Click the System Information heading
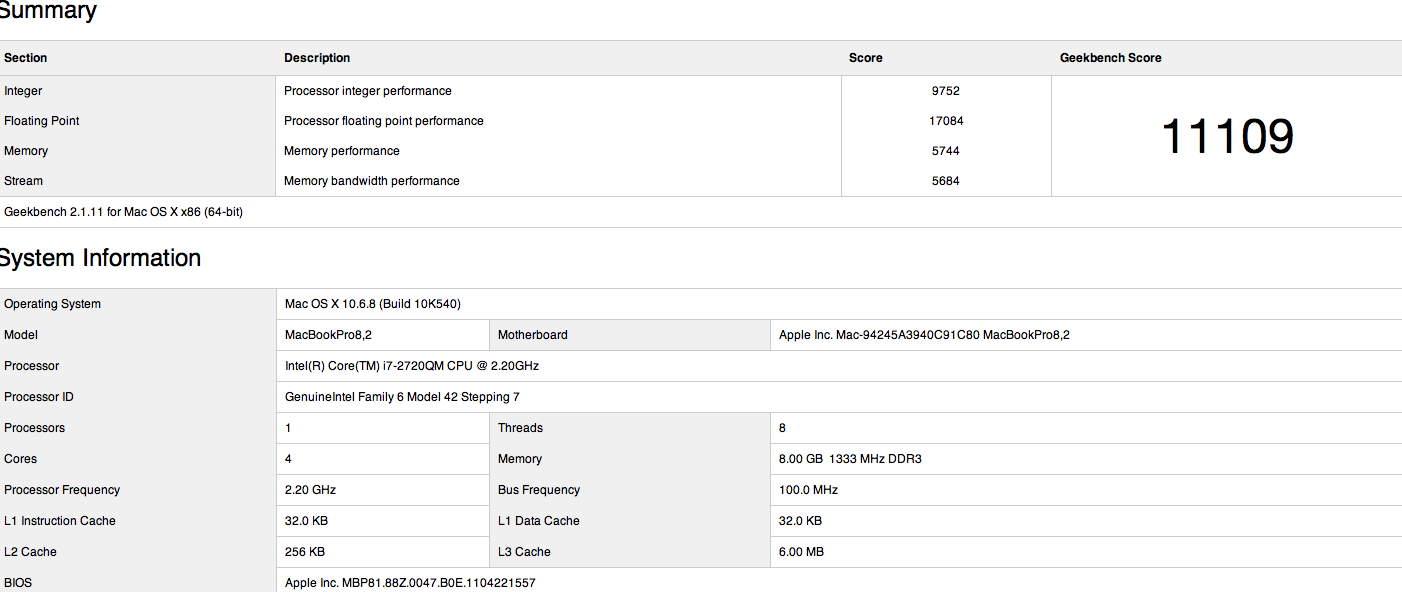This screenshot has width=1402, height=592. tap(100, 258)
